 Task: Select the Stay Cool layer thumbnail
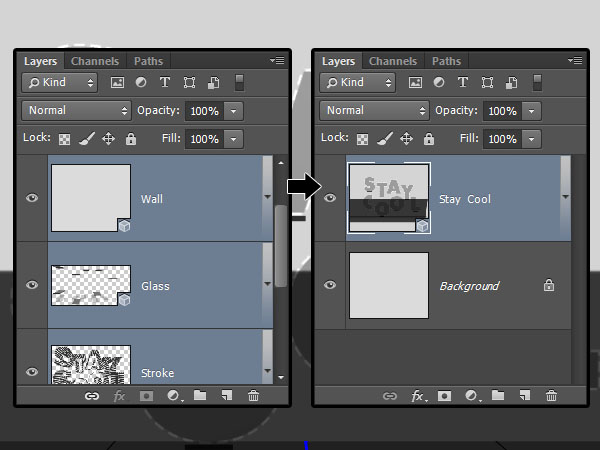(389, 198)
